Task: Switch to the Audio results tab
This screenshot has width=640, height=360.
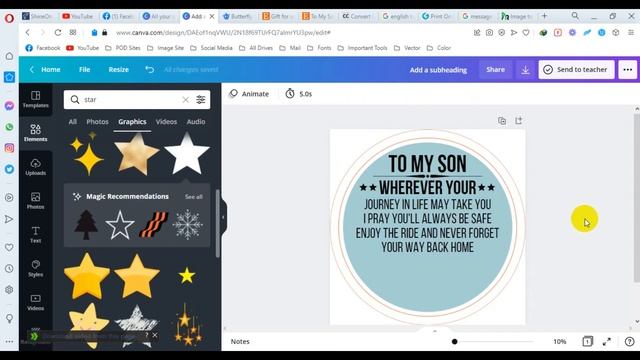Action: pyautogui.click(x=196, y=122)
